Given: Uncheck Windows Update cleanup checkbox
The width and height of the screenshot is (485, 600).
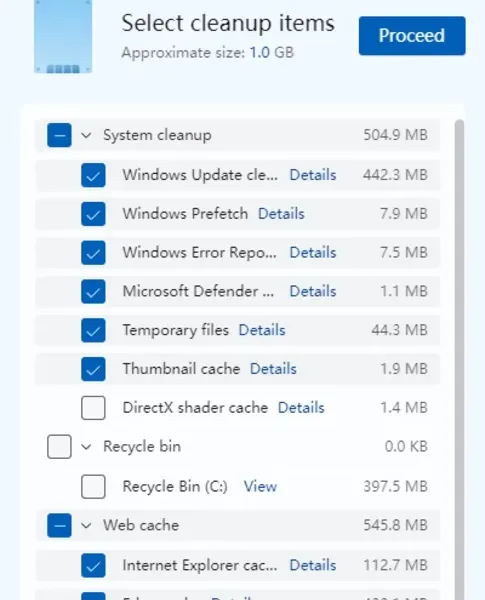Looking at the screenshot, I should 93,175.
